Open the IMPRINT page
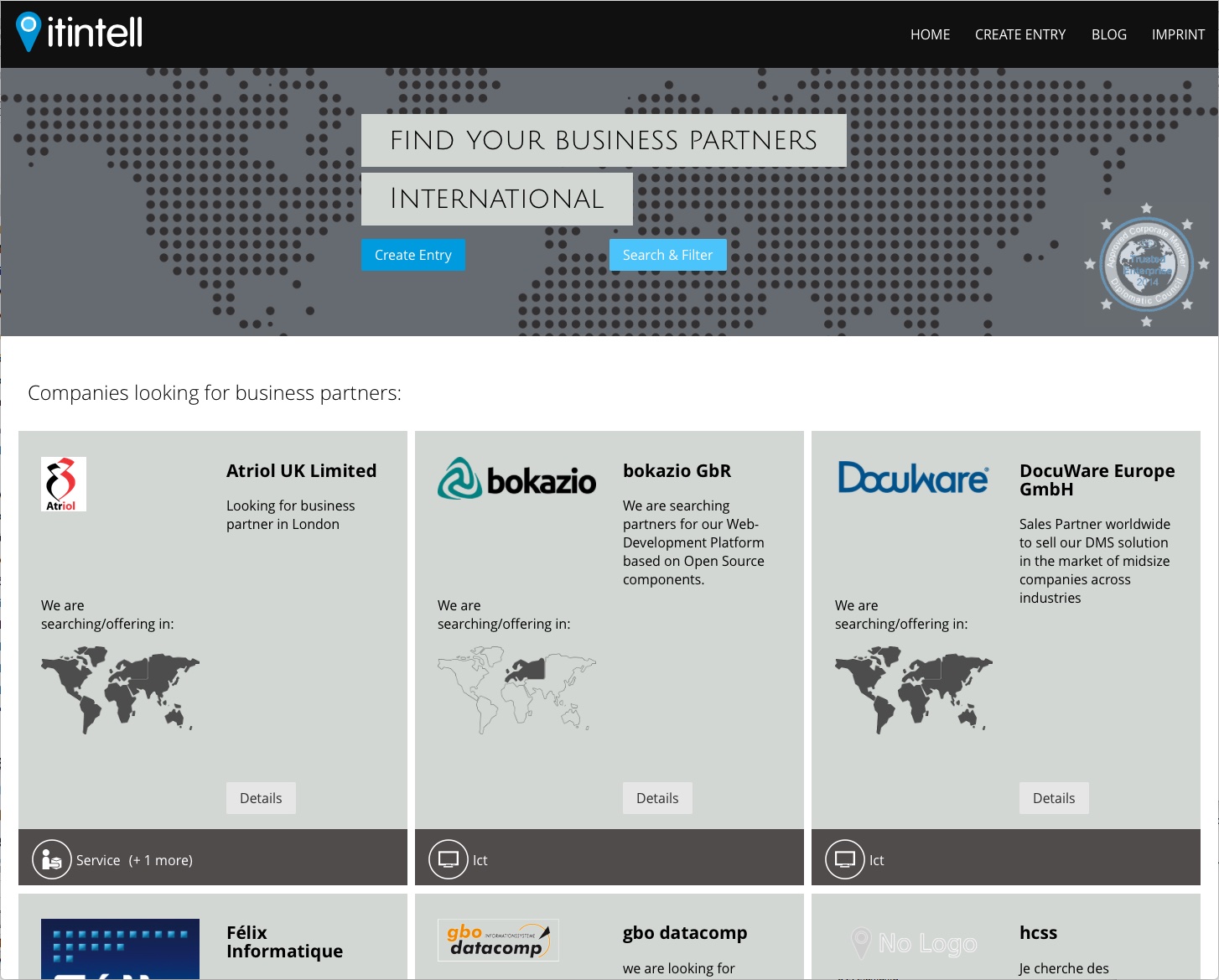 coord(1177,34)
